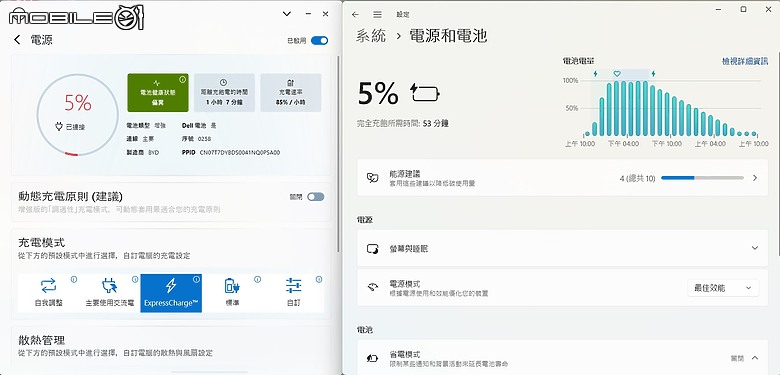Click the clock icon on the charge time tile
The height and width of the screenshot is (375, 780).
tap(223, 82)
